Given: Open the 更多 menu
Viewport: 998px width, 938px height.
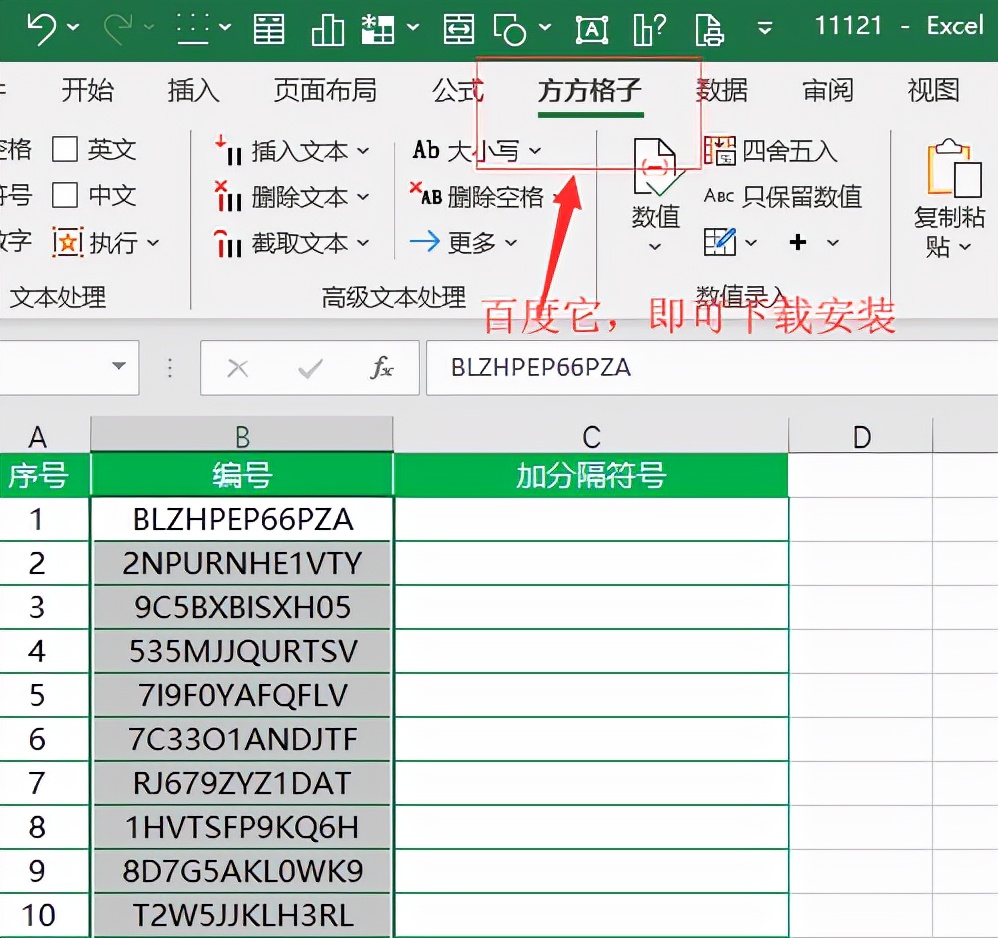Looking at the screenshot, I should 463,242.
